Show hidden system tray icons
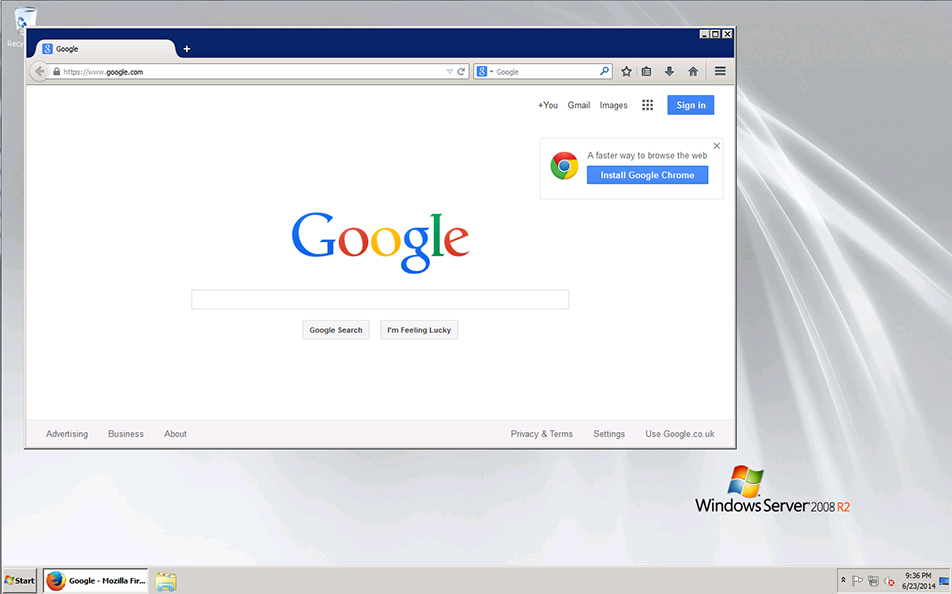This screenshot has height=594, width=952. [843, 580]
